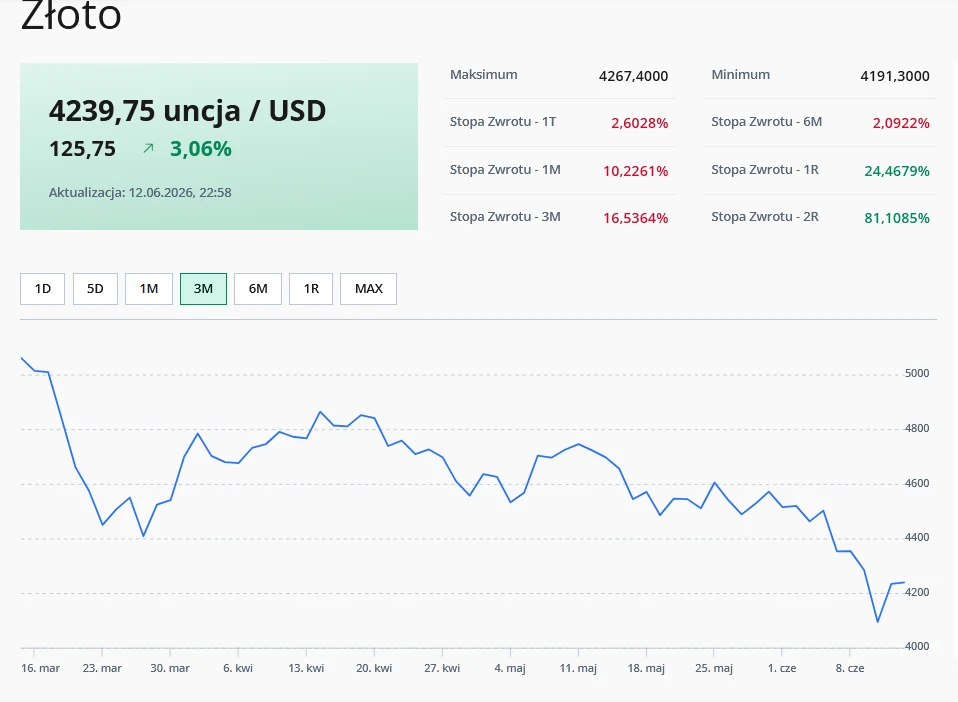Click the chart line's lowest June dip
This screenshot has height=702, width=958.
[x=877, y=621]
